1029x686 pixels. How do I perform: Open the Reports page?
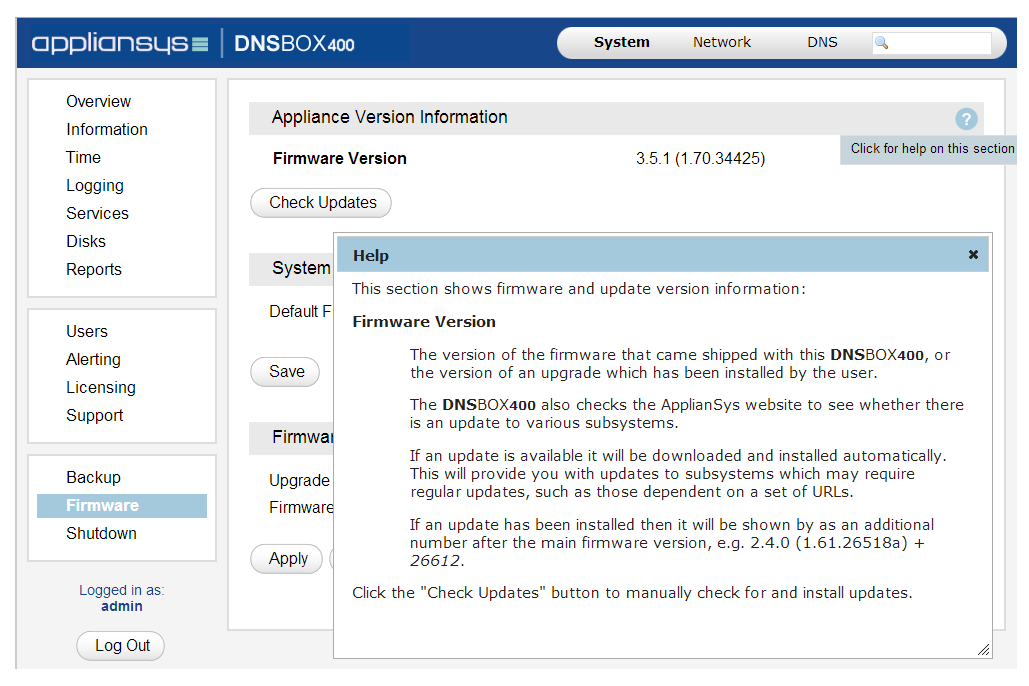pyautogui.click(x=94, y=270)
